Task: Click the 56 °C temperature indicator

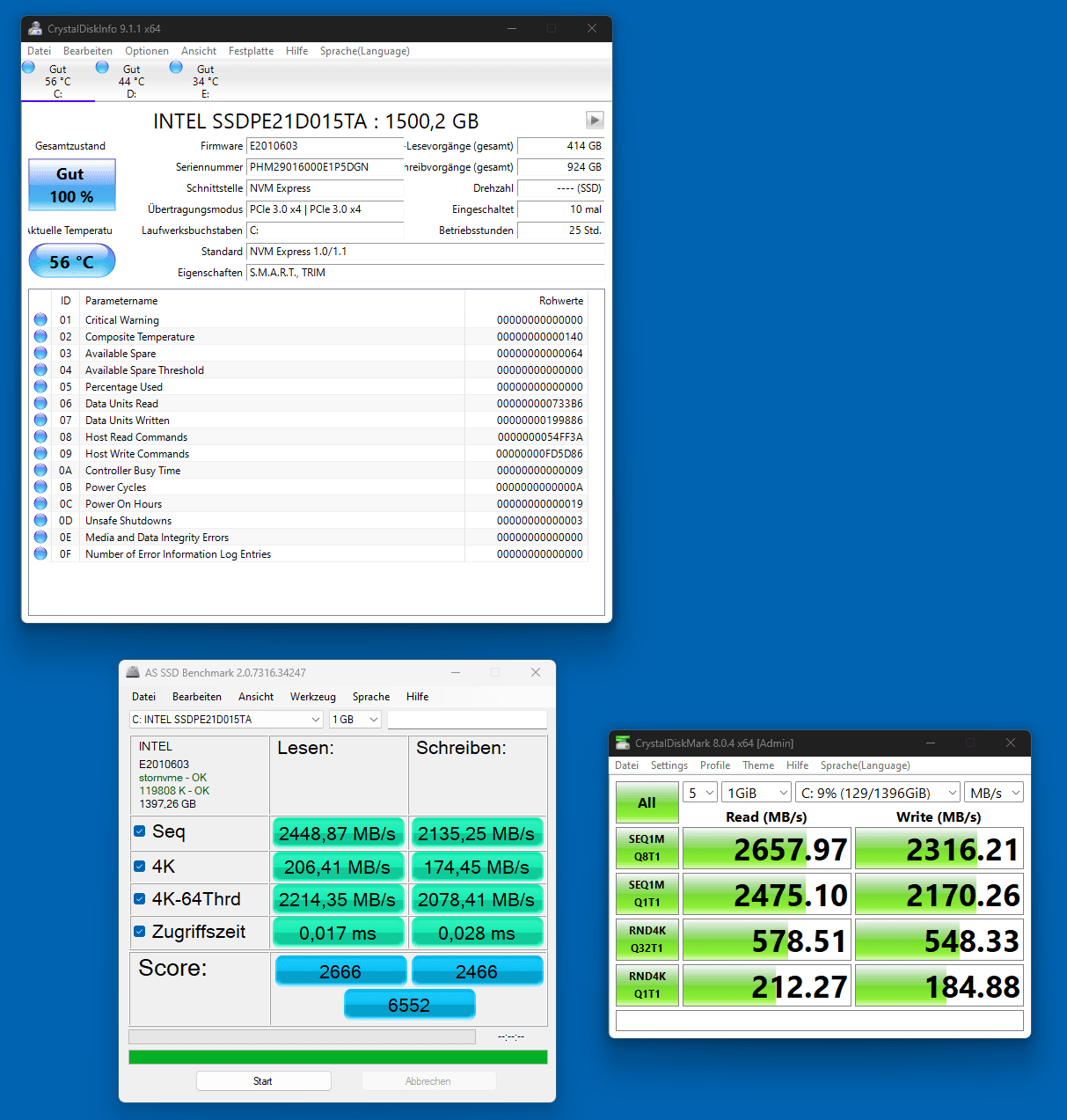Action: (x=72, y=261)
